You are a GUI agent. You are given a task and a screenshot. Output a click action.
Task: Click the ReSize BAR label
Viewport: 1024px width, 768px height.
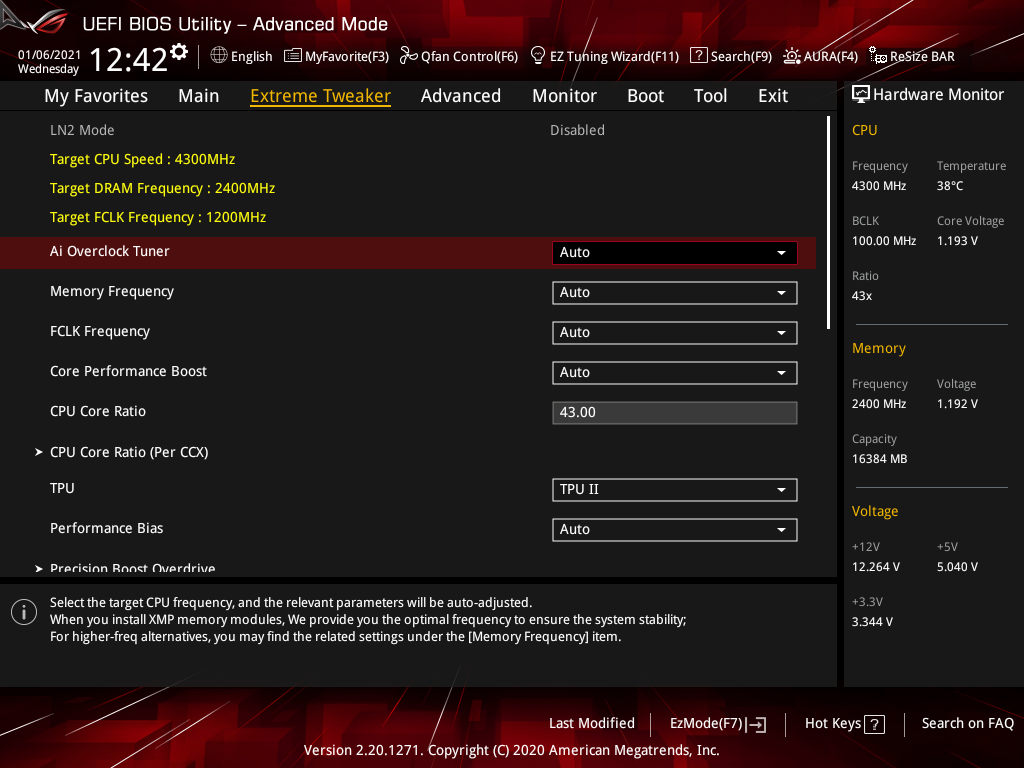point(922,57)
